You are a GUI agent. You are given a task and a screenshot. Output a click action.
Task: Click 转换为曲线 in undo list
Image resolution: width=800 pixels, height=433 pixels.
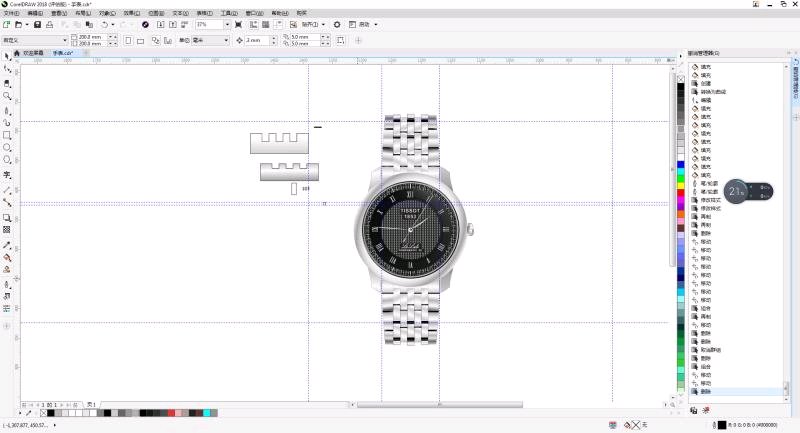click(713, 92)
